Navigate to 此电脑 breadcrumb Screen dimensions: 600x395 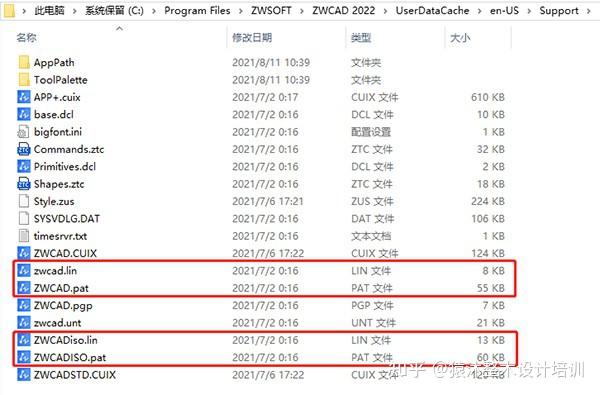tap(49, 10)
